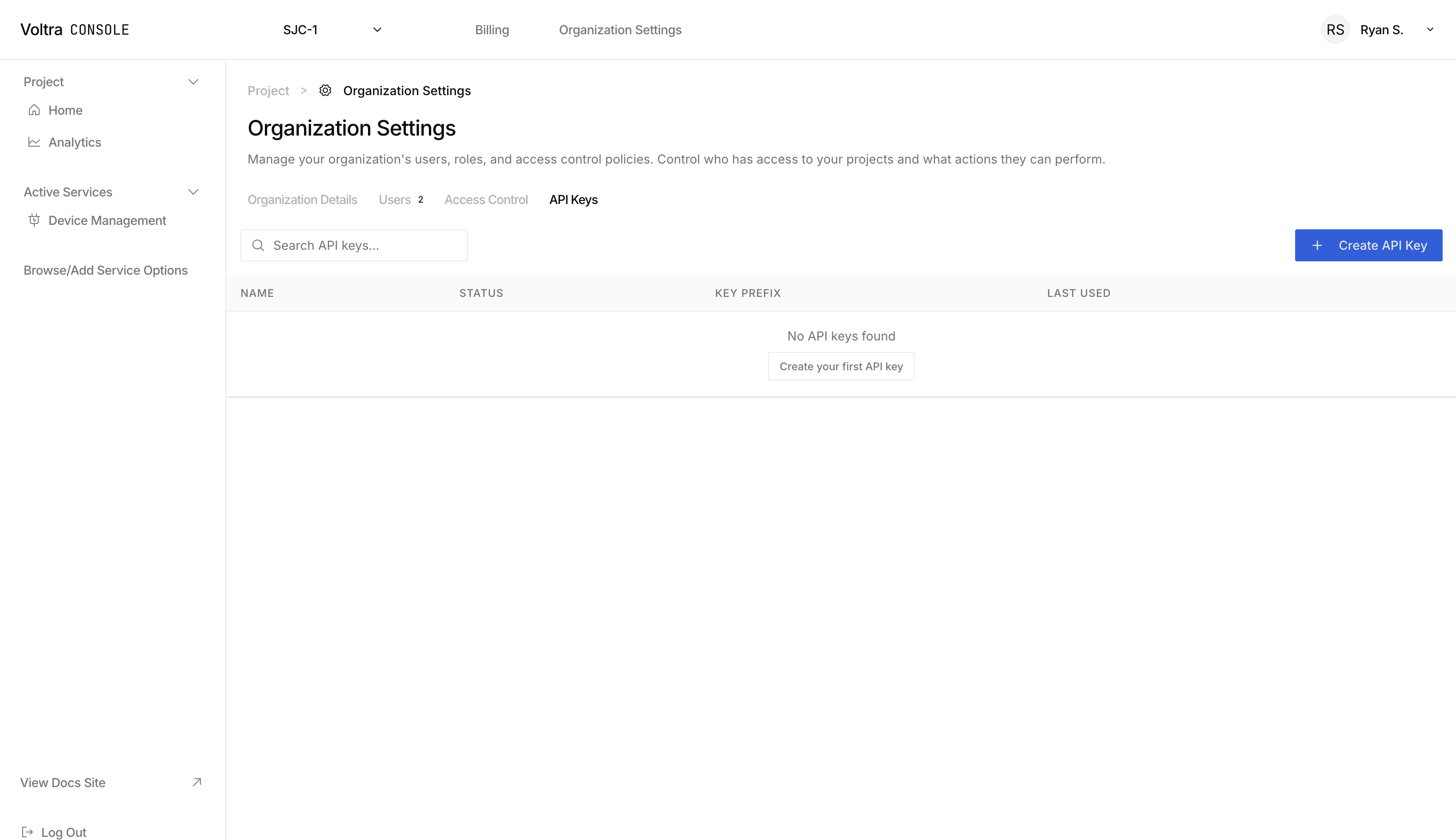Image resolution: width=1456 pixels, height=840 pixels.
Task: Select the Access Control tab
Action: pyautogui.click(x=486, y=199)
